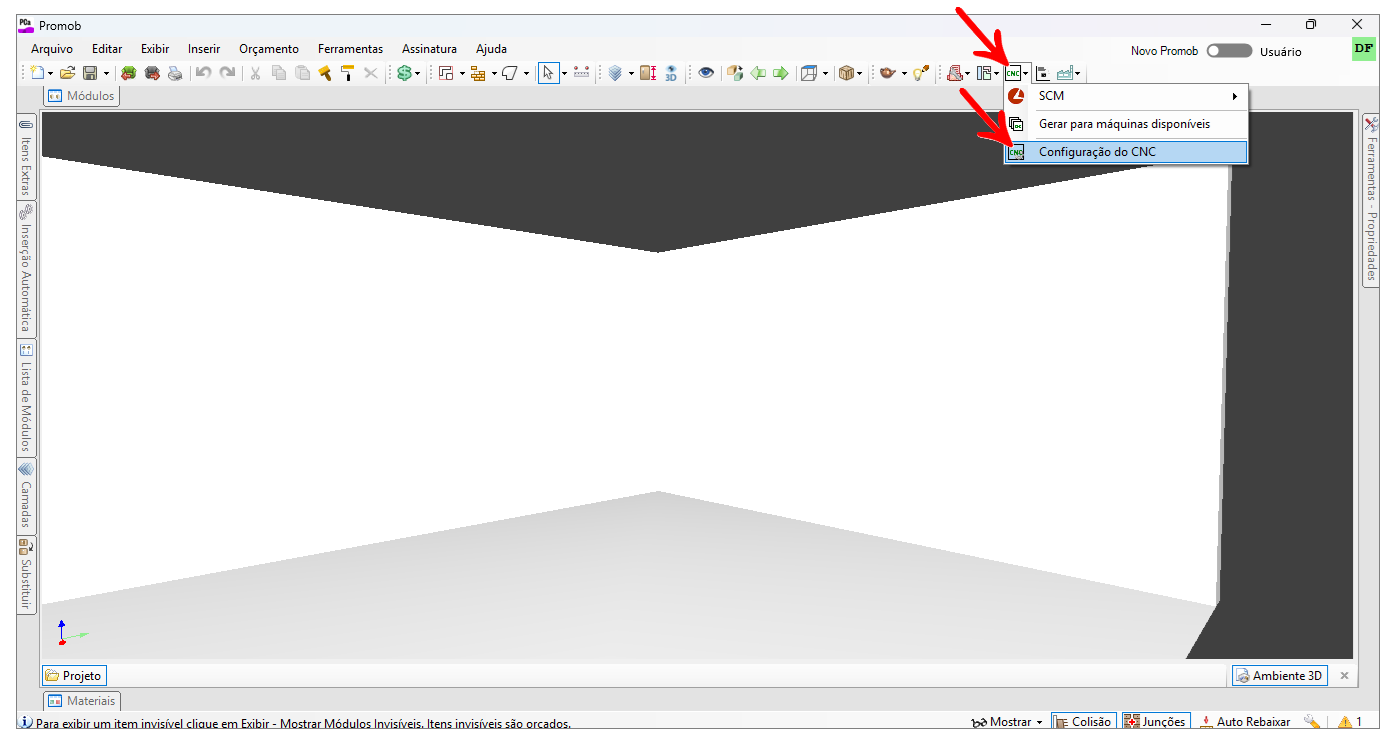Open the budget dollar sign icon
The height and width of the screenshot is (740, 1389).
(404, 73)
